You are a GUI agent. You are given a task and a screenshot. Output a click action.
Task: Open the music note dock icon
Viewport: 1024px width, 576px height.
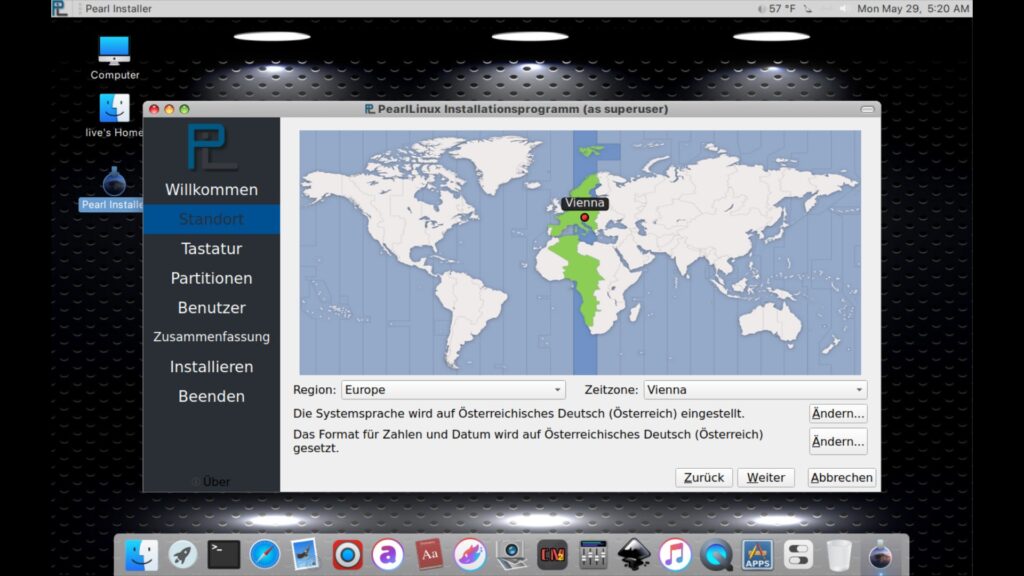tap(675, 555)
